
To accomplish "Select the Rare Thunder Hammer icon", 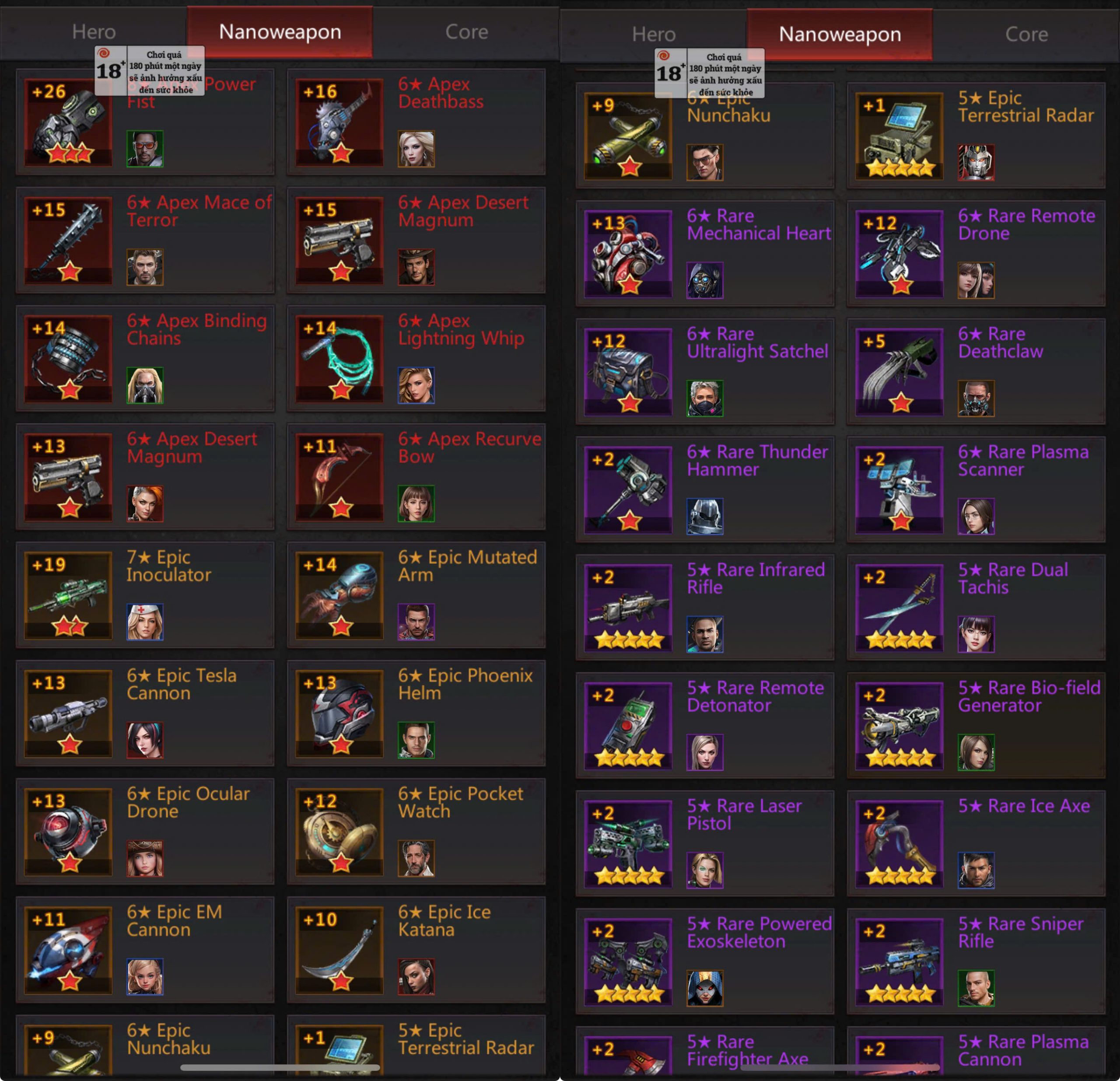I will (x=628, y=490).
